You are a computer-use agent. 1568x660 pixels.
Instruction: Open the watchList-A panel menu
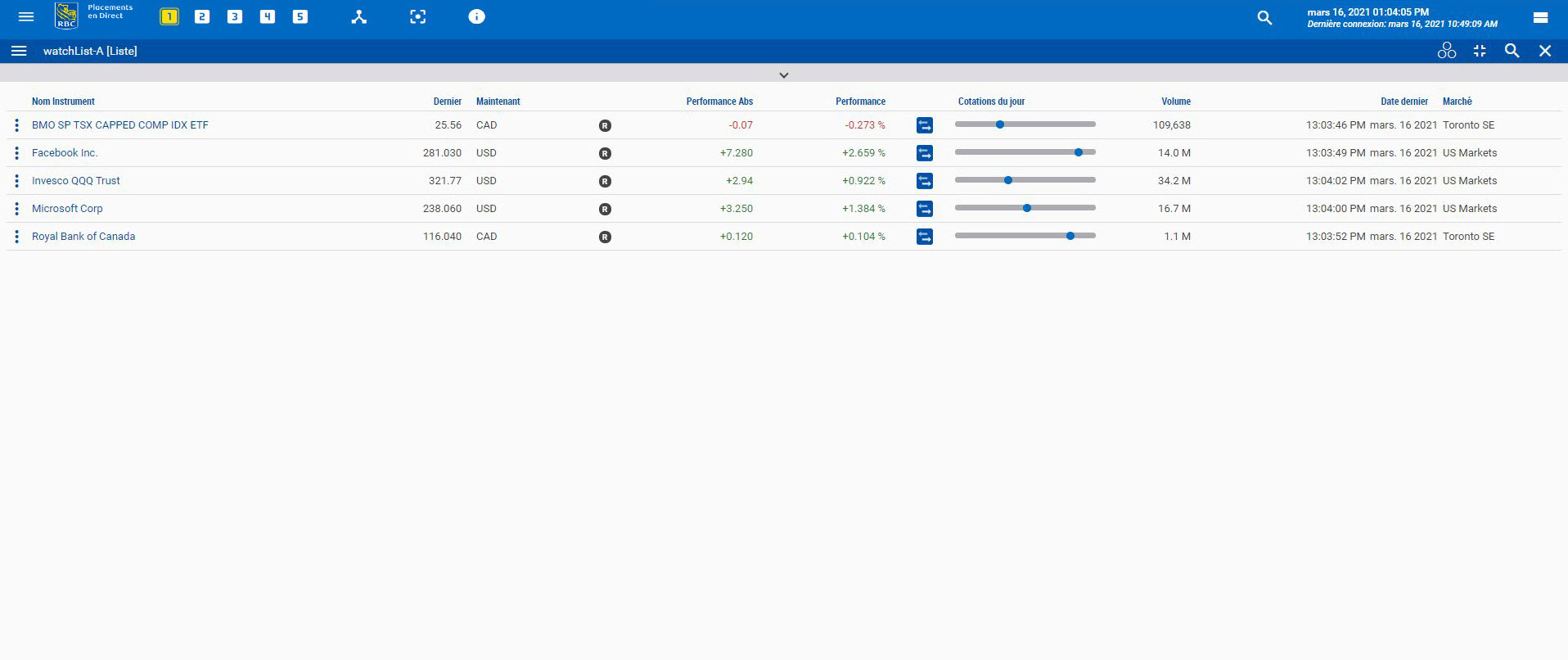19,51
